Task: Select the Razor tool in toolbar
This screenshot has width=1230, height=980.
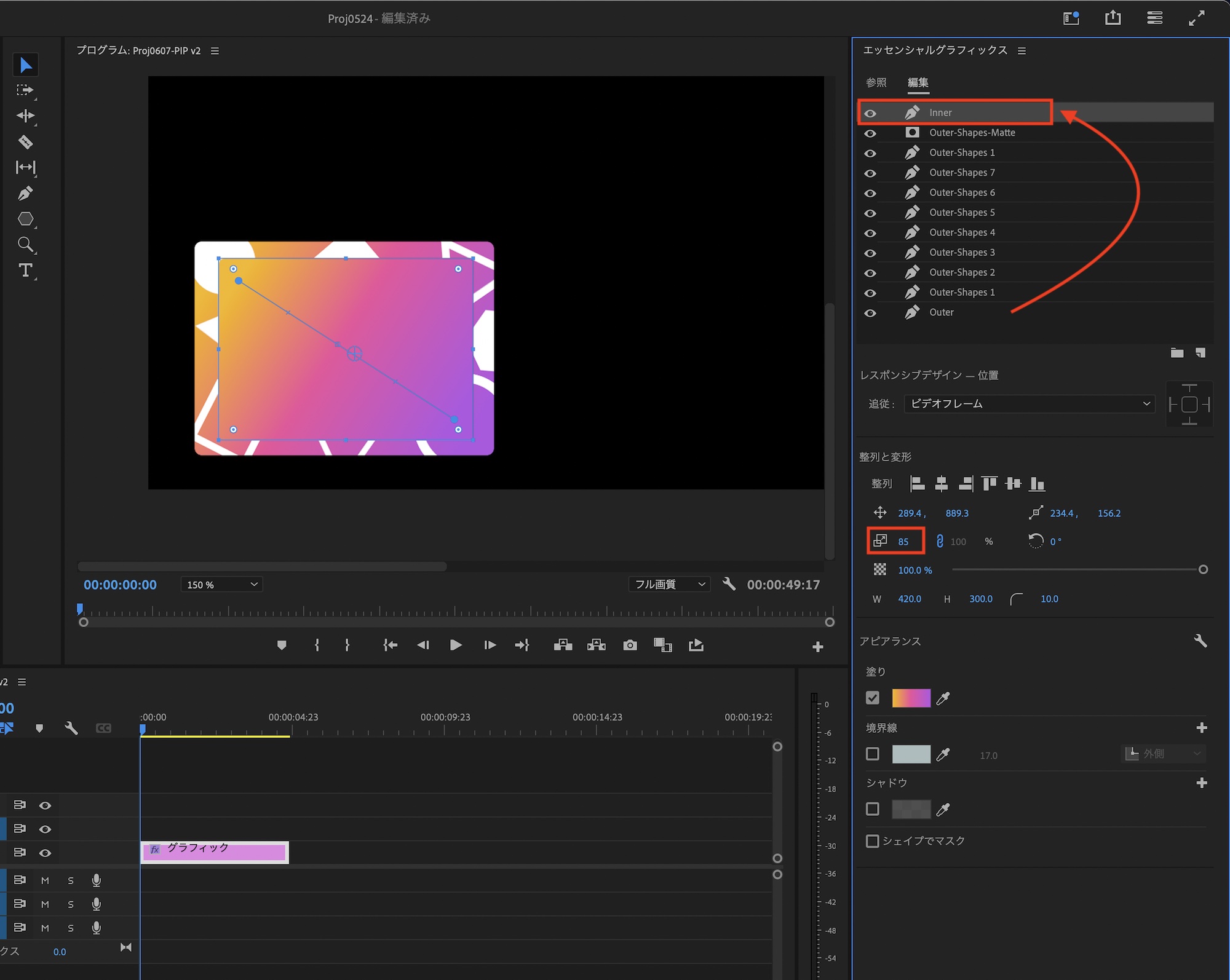Action: pos(25,142)
